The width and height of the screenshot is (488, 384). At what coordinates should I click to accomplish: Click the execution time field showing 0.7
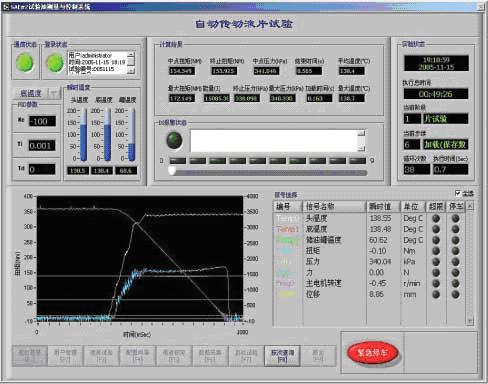[x=450, y=169]
